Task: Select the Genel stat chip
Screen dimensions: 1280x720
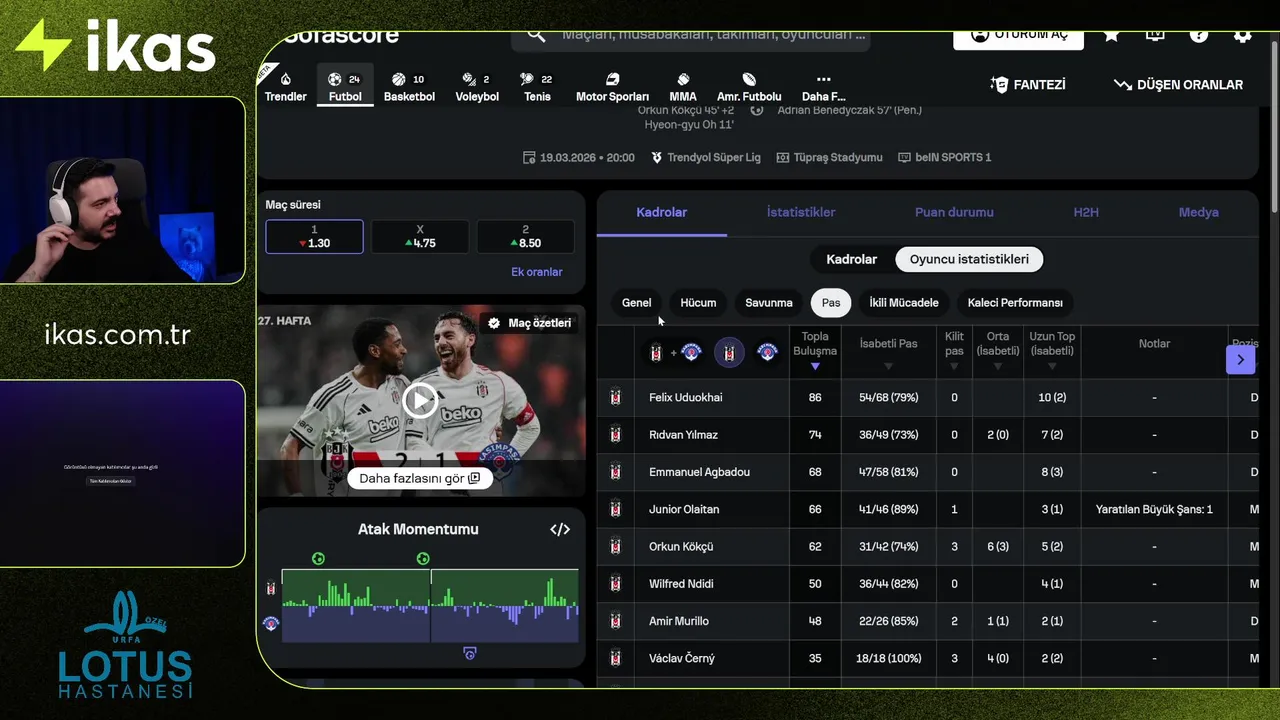Action: (636, 303)
